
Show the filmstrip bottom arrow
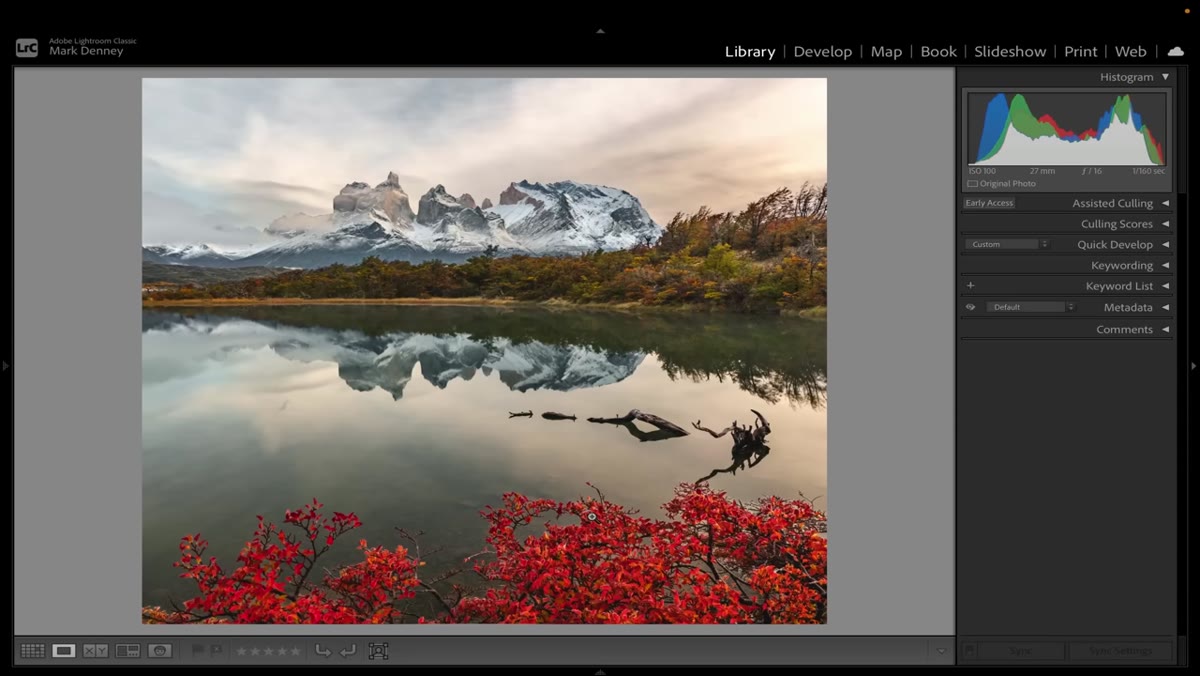[x=600, y=671]
